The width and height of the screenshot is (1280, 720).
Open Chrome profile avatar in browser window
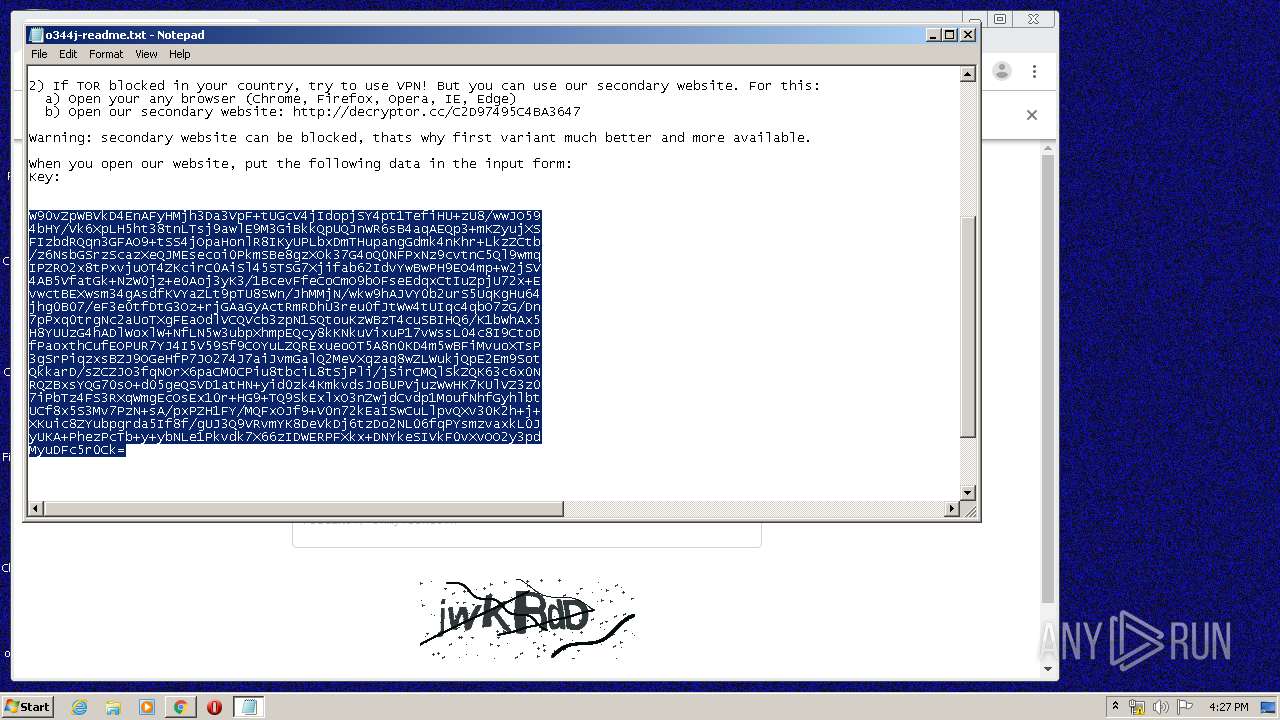click(x=1002, y=71)
